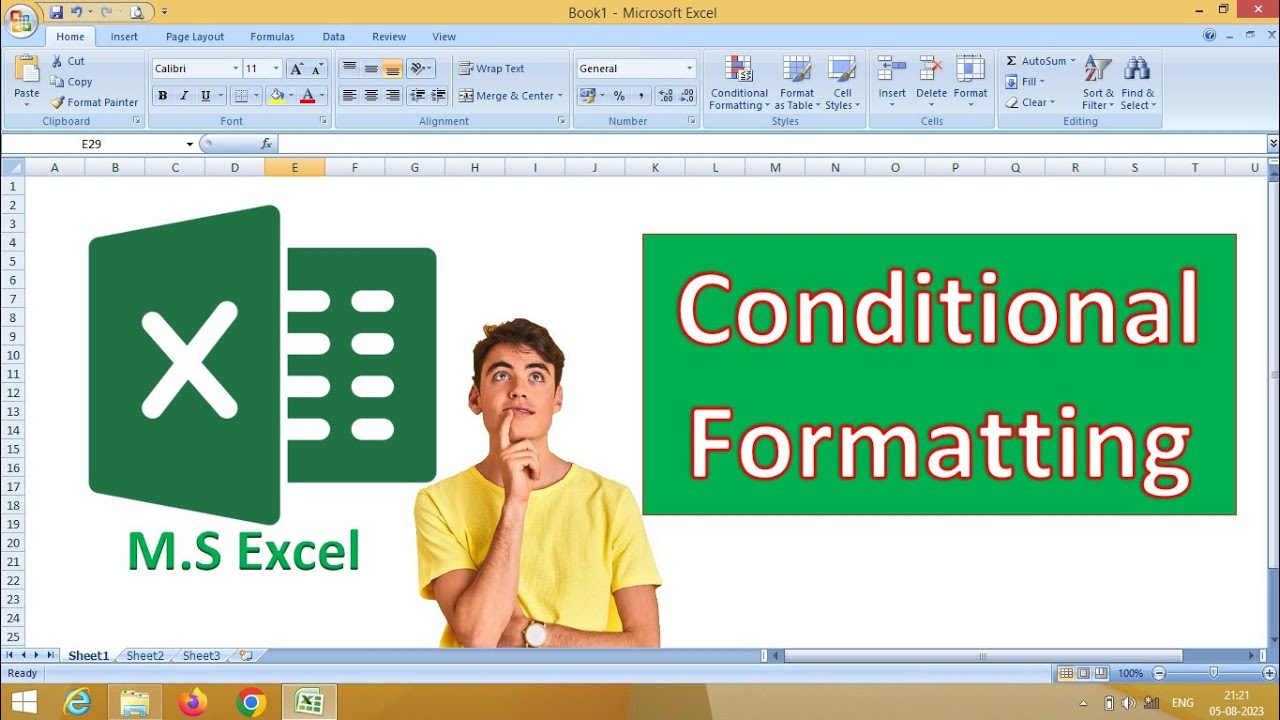Set Middle Align vertical alignment
The image size is (1280, 720).
[x=371, y=69]
